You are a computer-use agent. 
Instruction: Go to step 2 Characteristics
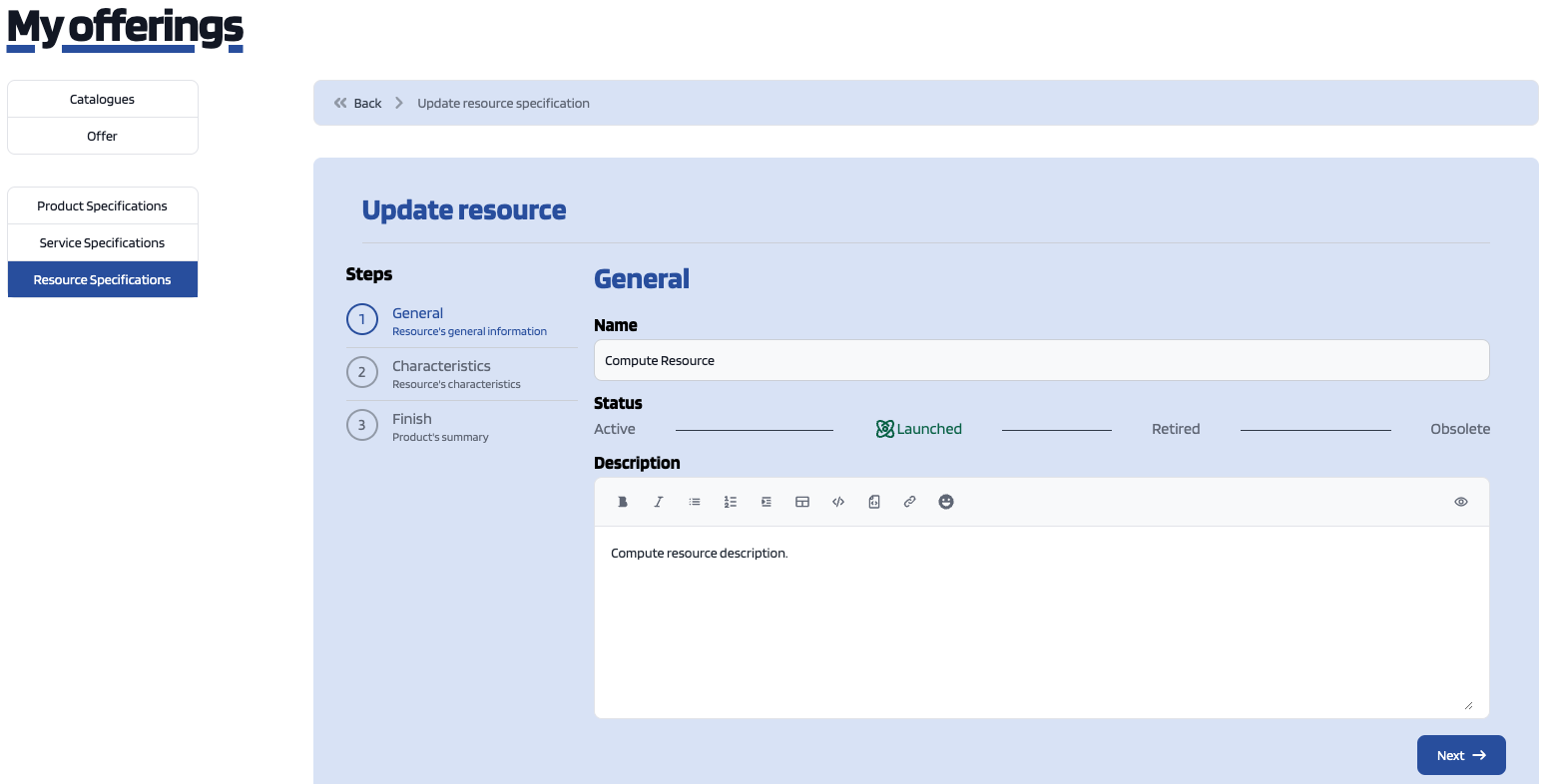461,373
